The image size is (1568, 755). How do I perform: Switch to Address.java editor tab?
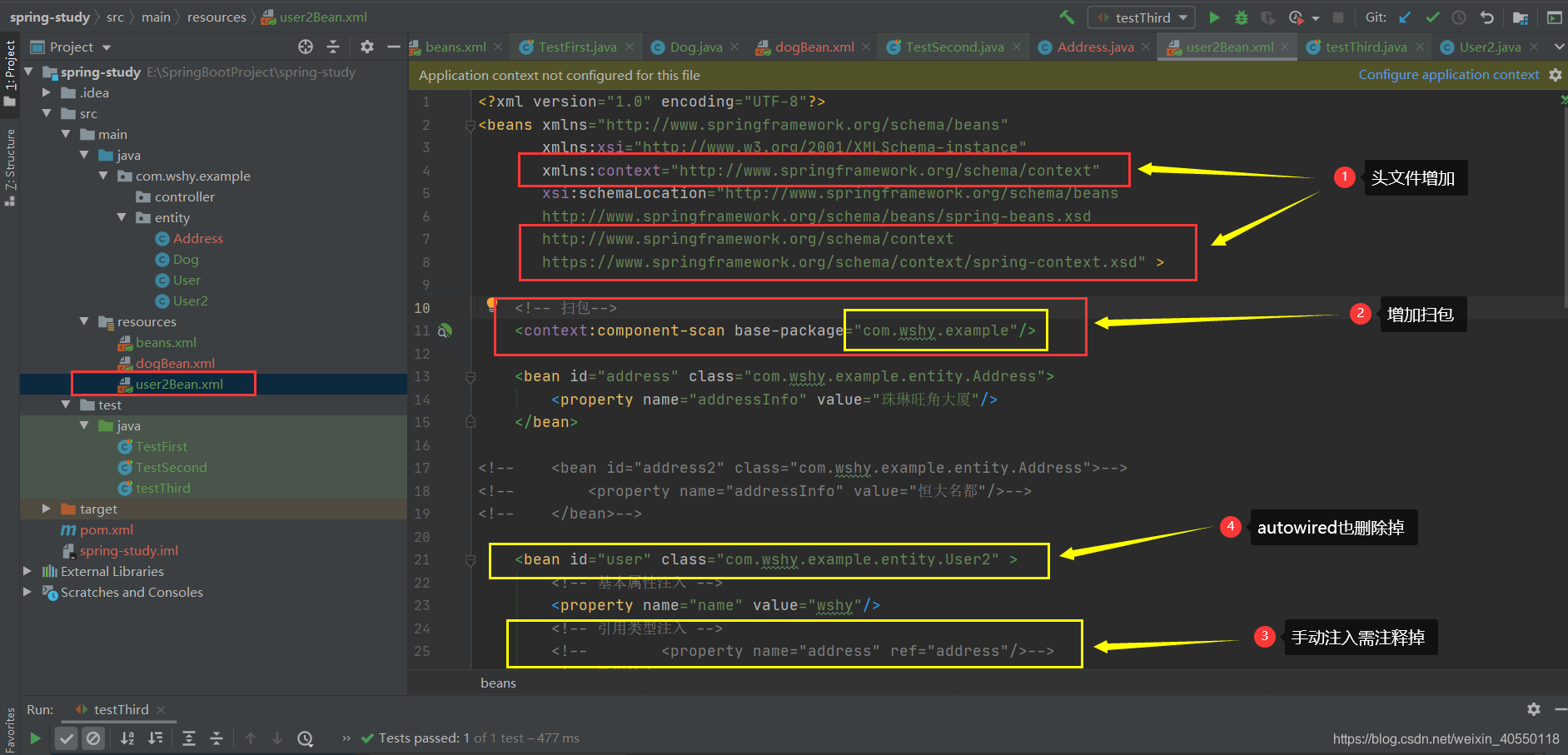click(x=1095, y=47)
